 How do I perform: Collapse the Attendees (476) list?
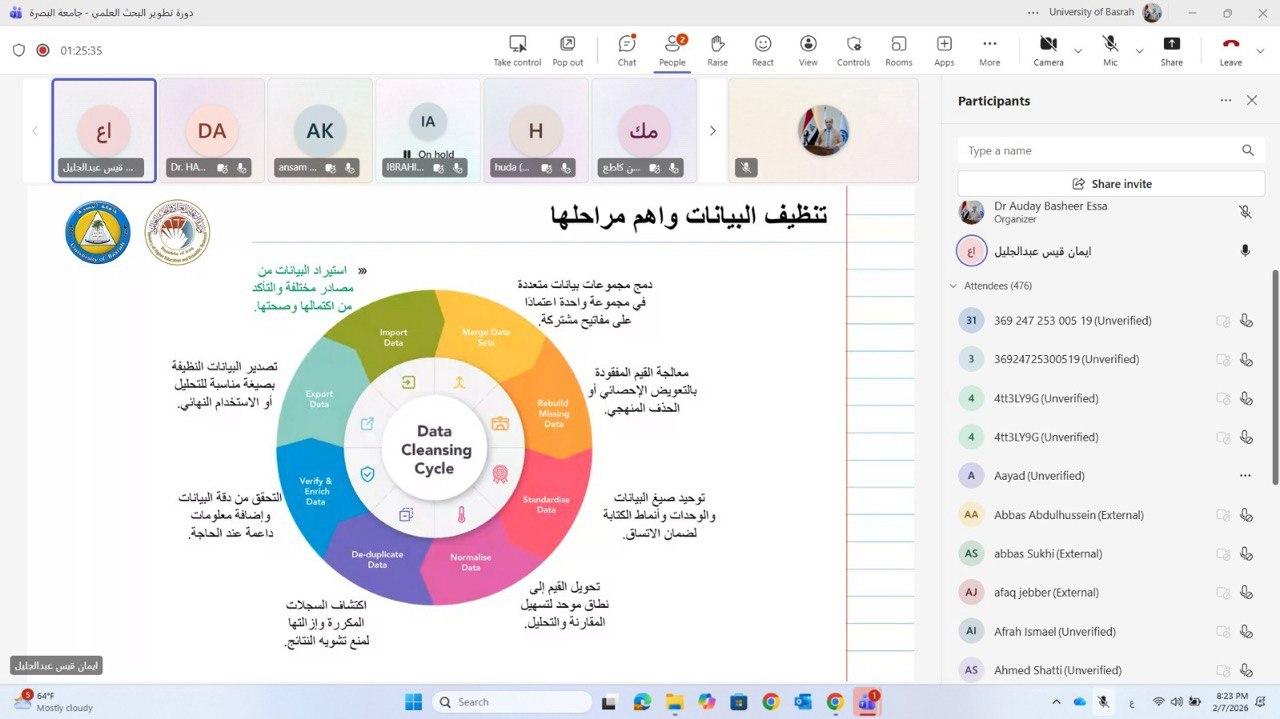(x=953, y=286)
